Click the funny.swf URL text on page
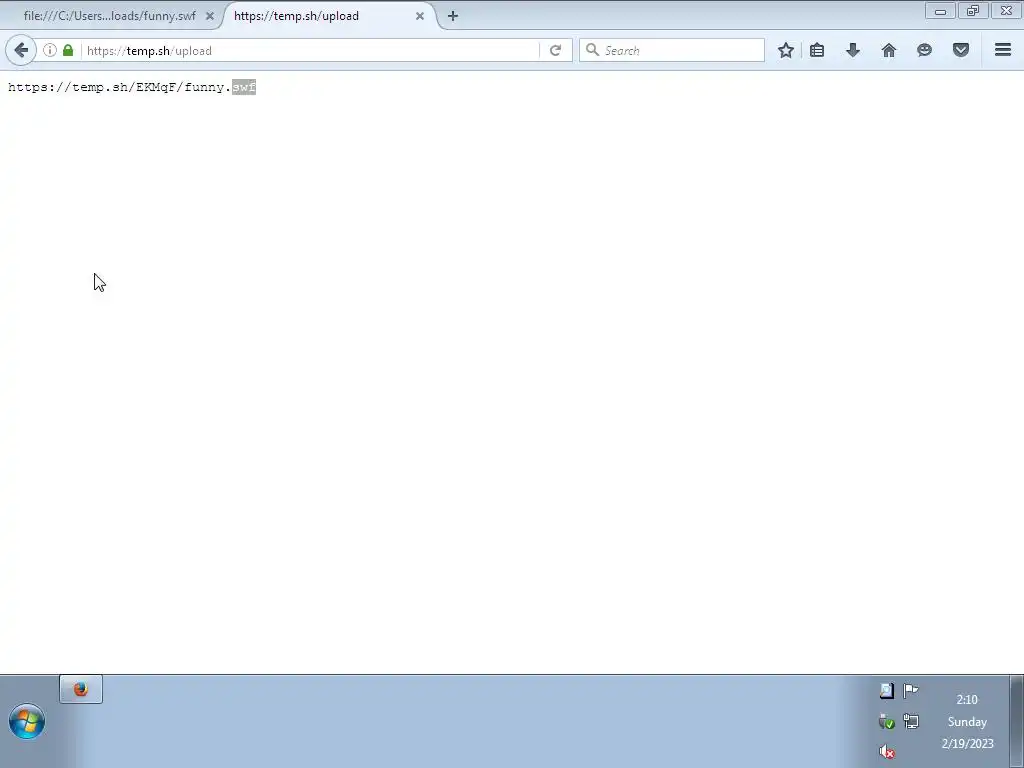 point(132,87)
